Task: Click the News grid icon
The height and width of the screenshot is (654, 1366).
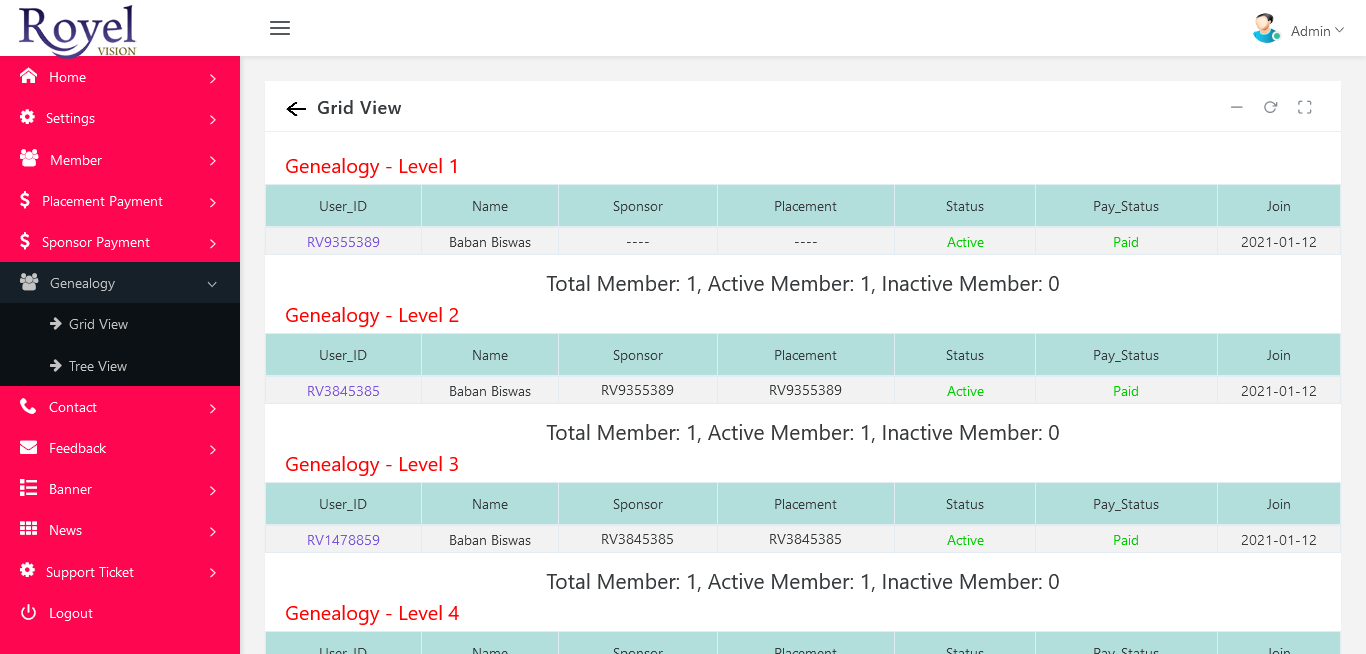Action: point(28,529)
